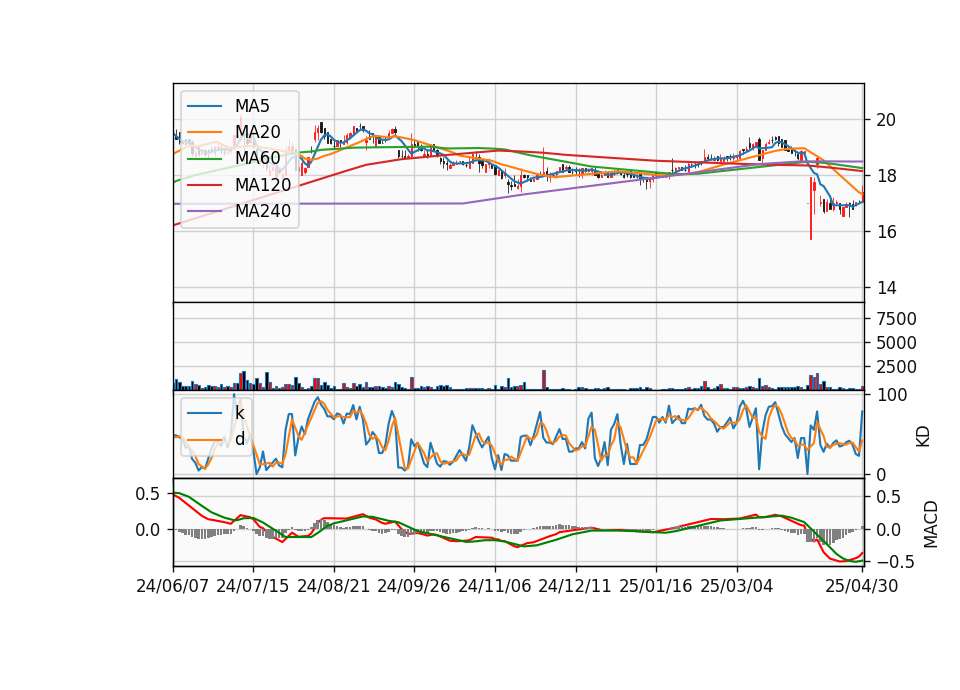Click volume axis tick 7500
The image size is (960, 690).
(896, 318)
